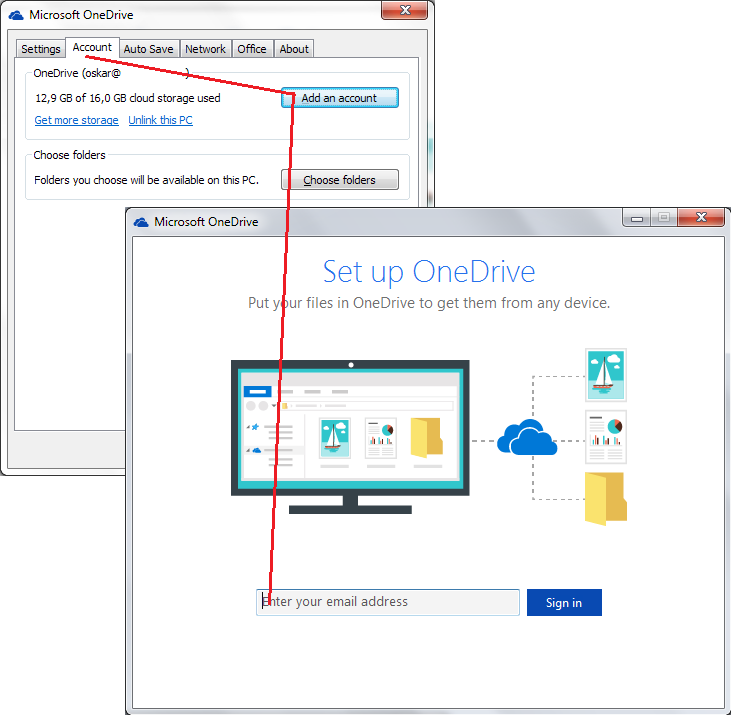Click the computer monitor illustration

[x=350, y=437]
